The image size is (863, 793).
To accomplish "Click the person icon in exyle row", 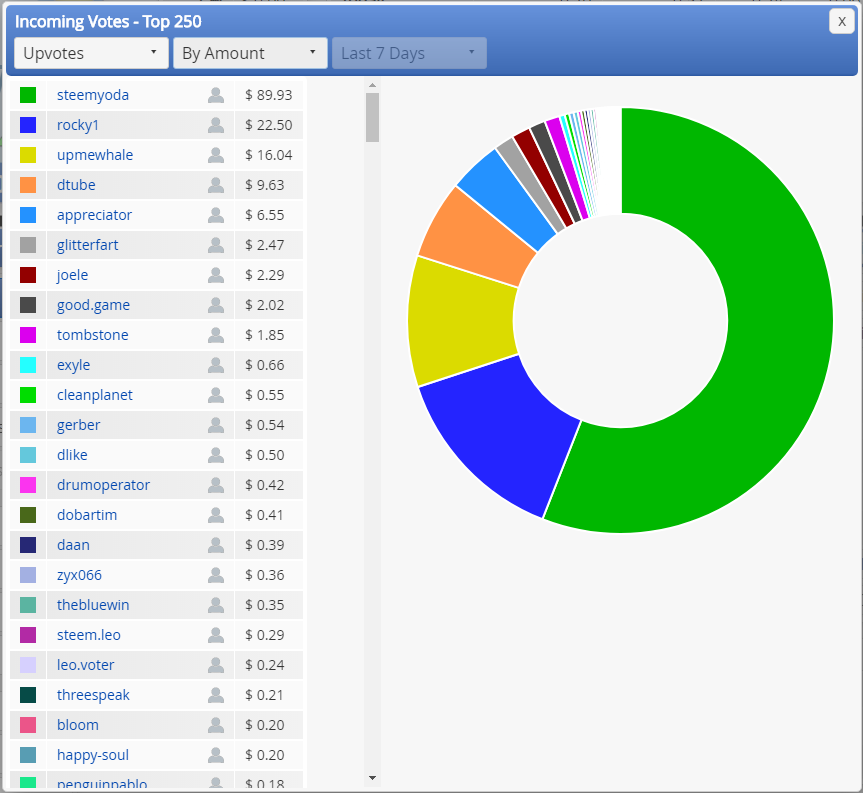I will click(216, 365).
